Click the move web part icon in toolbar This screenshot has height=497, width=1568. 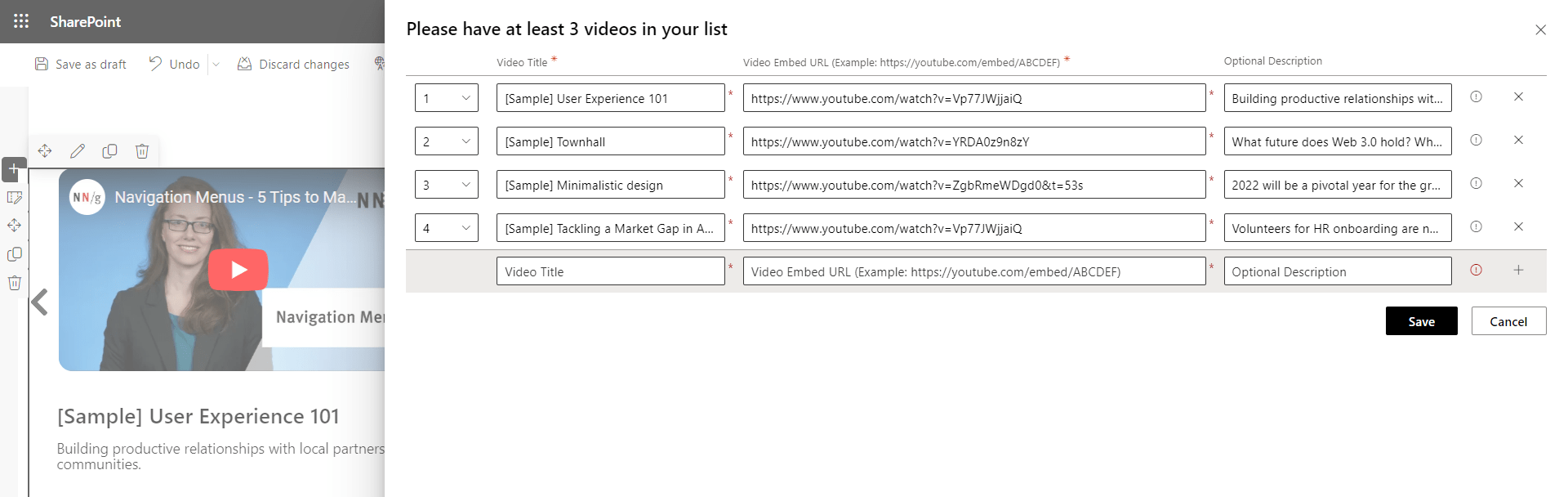[x=45, y=150]
